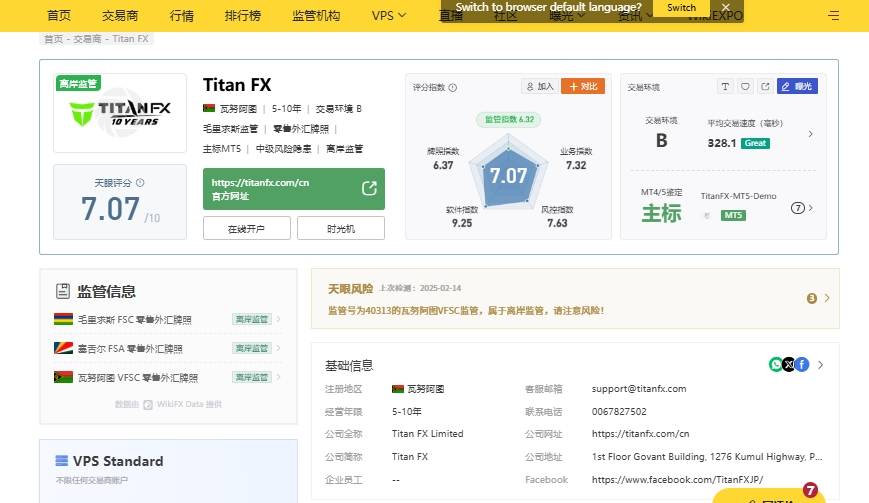Expand the VPS dropdown menu
The image size is (869, 503).
click(389, 16)
